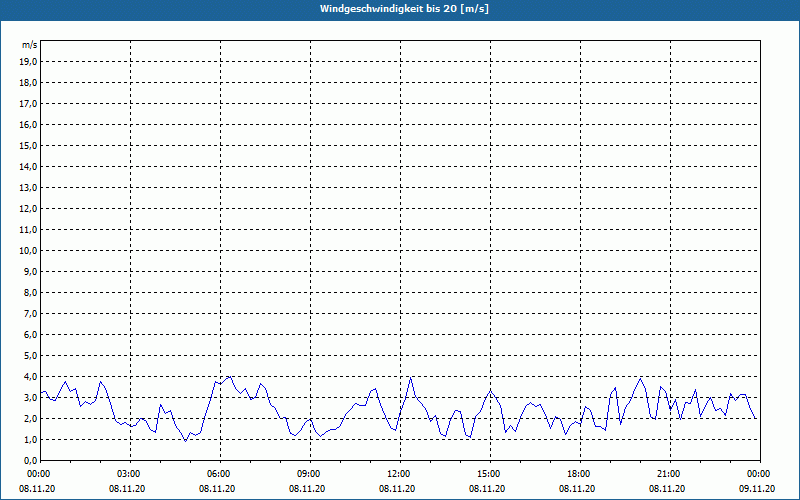Click the 09:00 time axis label

[309, 474]
